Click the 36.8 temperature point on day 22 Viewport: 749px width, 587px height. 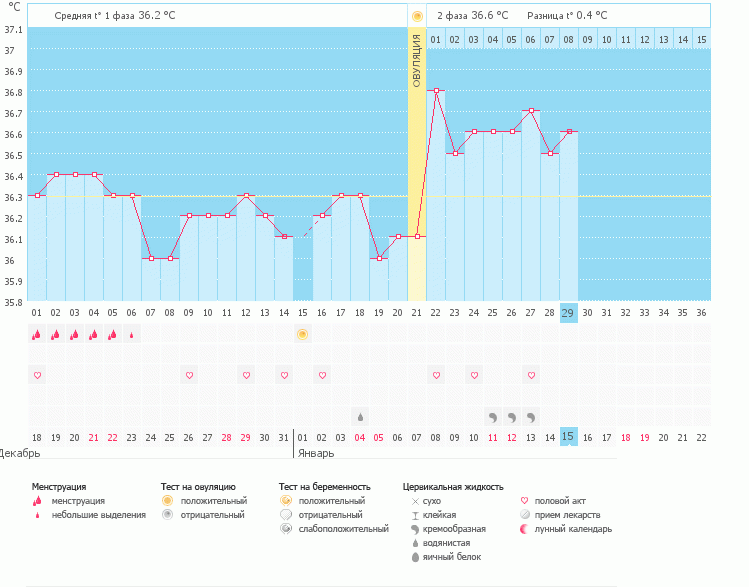click(436, 91)
